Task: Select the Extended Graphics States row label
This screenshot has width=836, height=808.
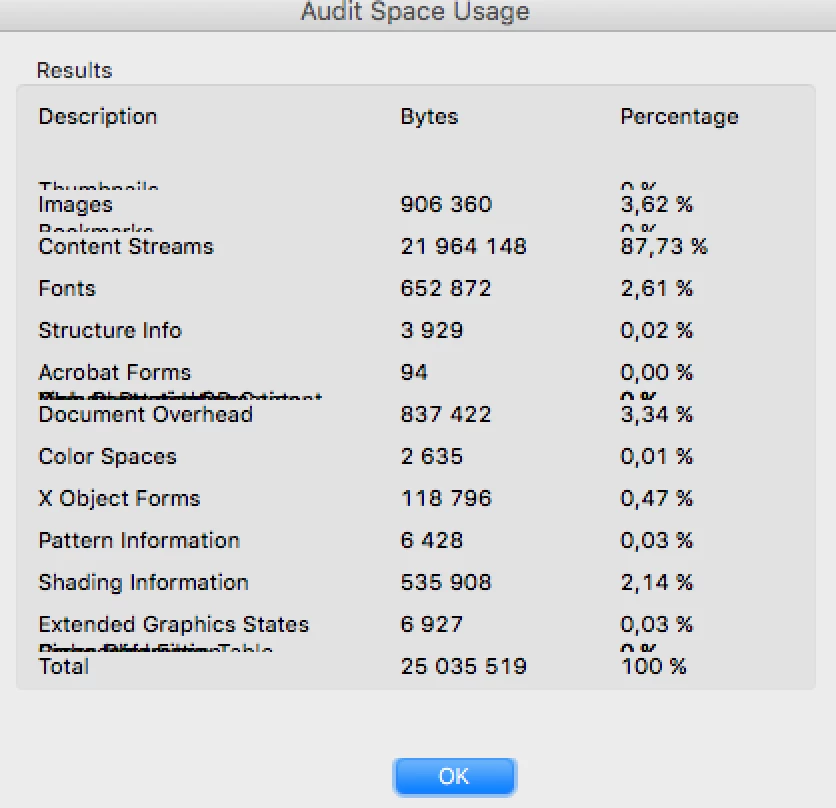Action: tap(174, 625)
